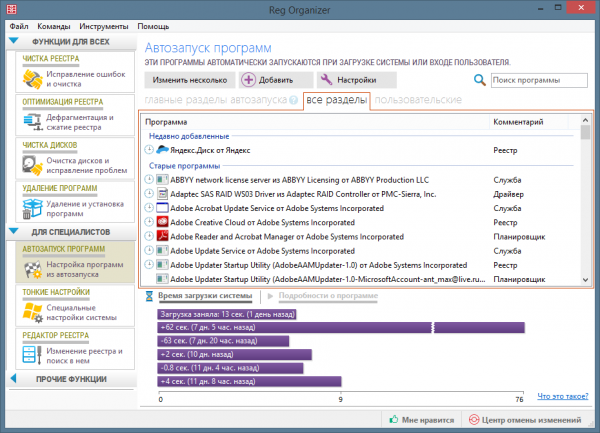Open the Помощь menu
This screenshot has height=433, width=600.
tap(153, 26)
